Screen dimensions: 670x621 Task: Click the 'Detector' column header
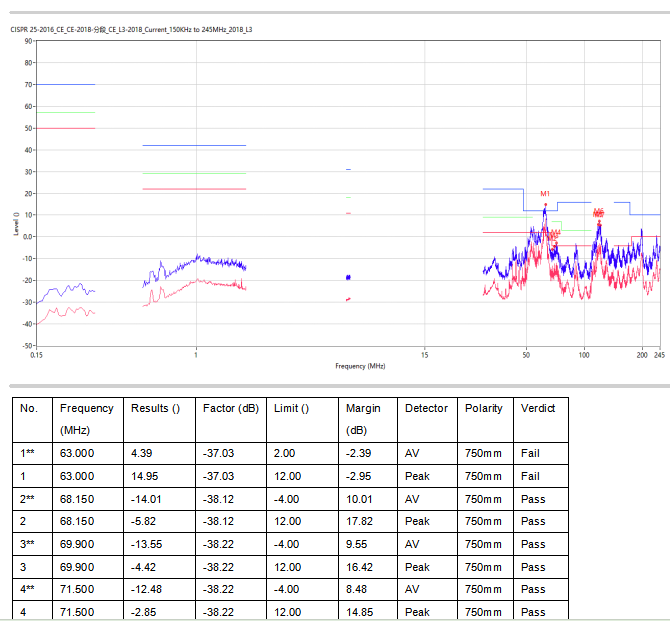(x=426, y=409)
